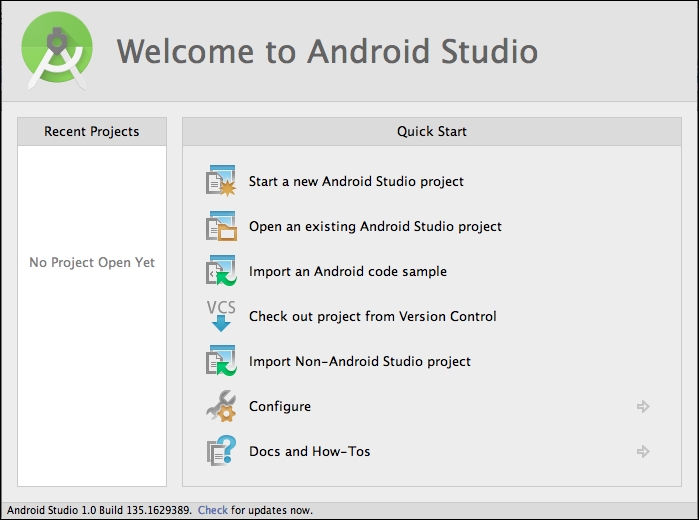699x520 pixels.
Task: Click the Android Studio logo
Action: click(x=57, y=50)
